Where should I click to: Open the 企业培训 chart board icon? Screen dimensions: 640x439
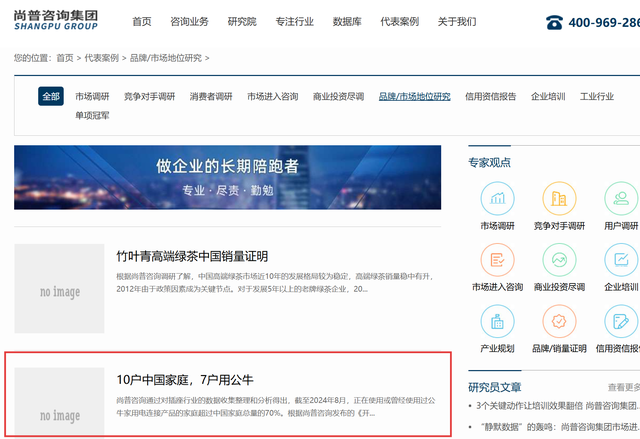621,260
